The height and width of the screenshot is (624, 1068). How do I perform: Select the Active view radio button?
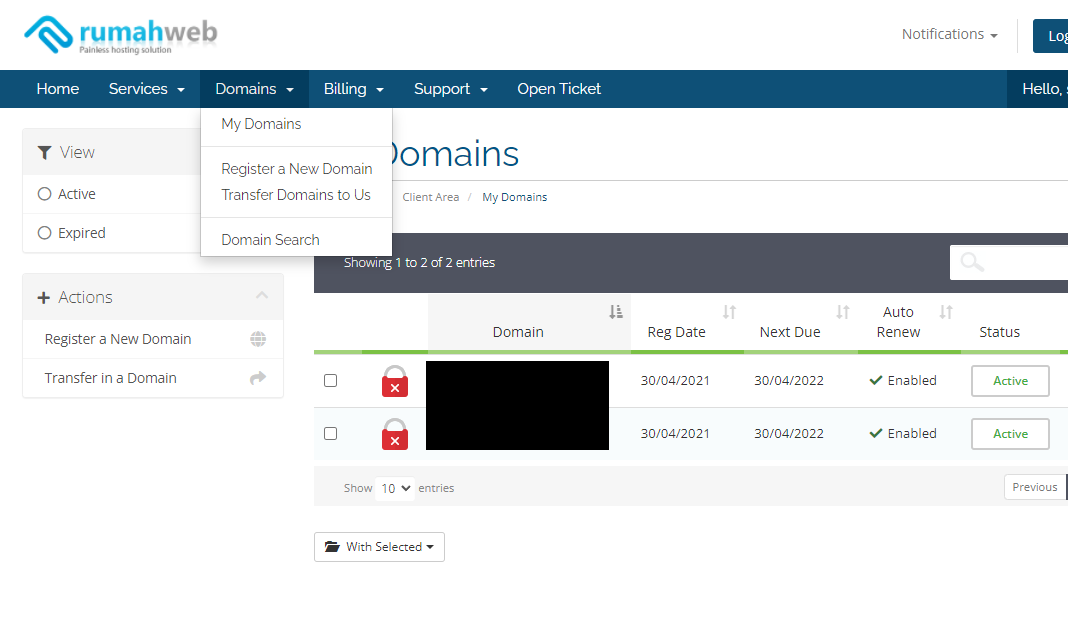(44, 194)
